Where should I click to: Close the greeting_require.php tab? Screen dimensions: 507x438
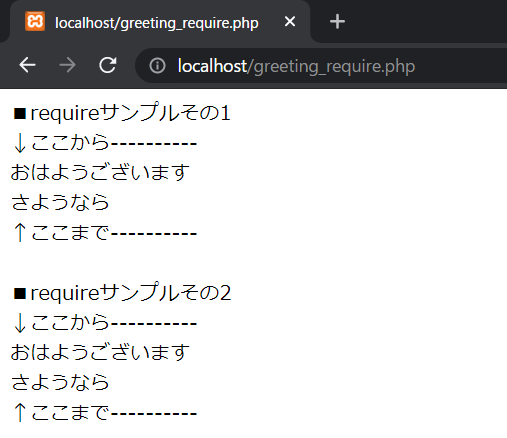(290, 22)
